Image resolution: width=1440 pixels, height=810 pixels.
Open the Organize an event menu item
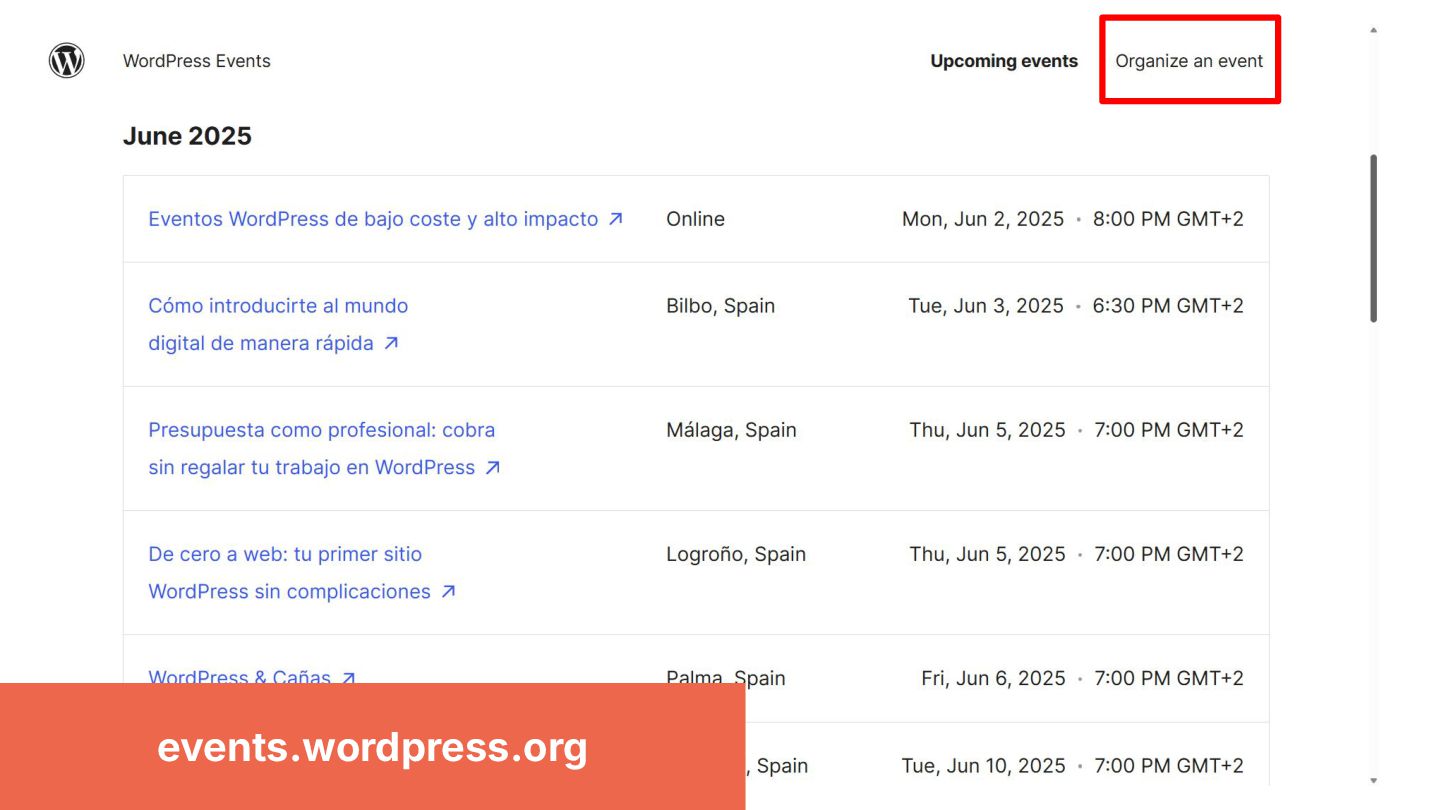(1189, 61)
